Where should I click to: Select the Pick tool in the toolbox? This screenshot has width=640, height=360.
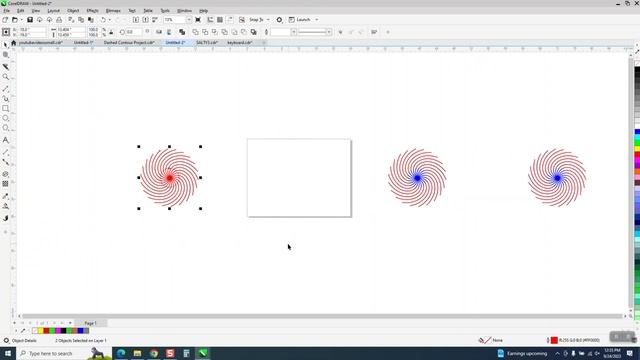click(x=6, y=44)
